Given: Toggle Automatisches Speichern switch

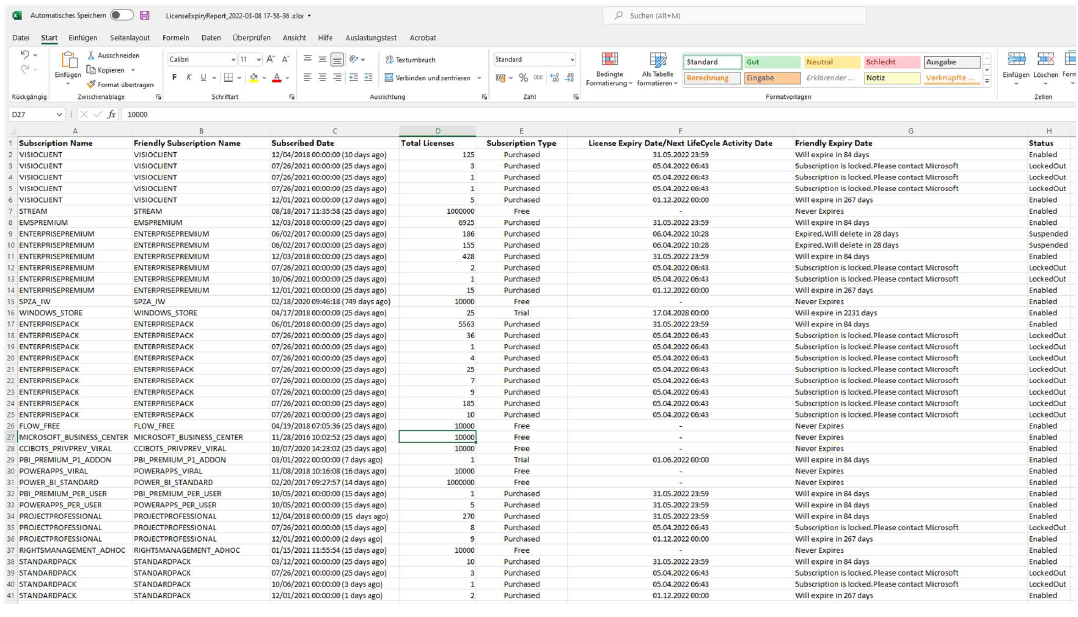Looking at the screenshot, I should pyautogui.click(x=122, y=15).
